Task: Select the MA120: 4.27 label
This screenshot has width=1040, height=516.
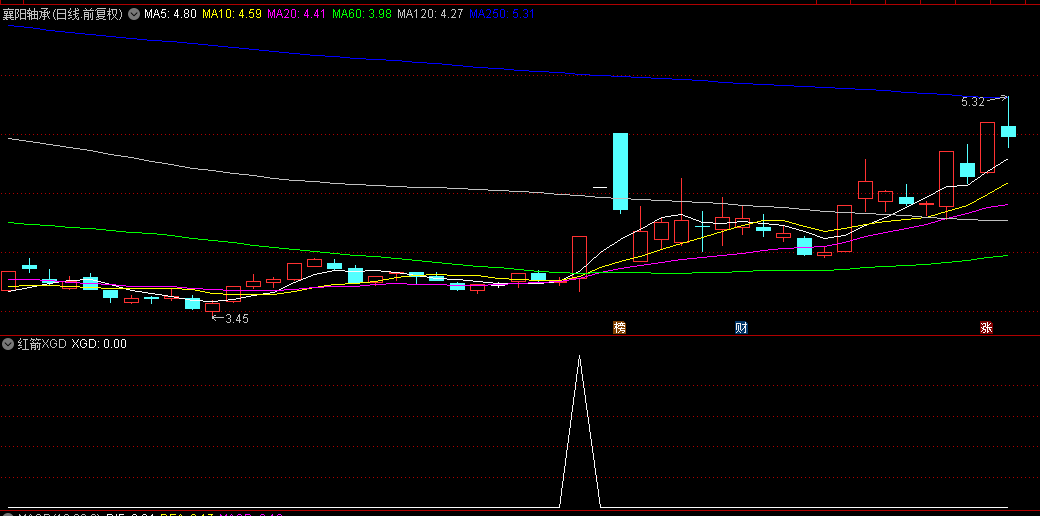Action: (x=430, y=14)
